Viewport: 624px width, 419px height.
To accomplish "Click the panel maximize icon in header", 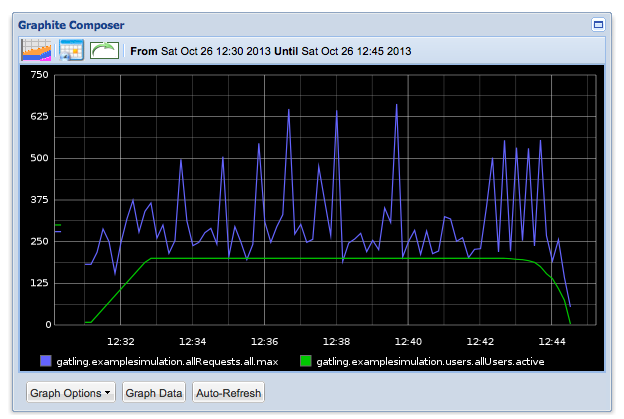I will [598, 25].
